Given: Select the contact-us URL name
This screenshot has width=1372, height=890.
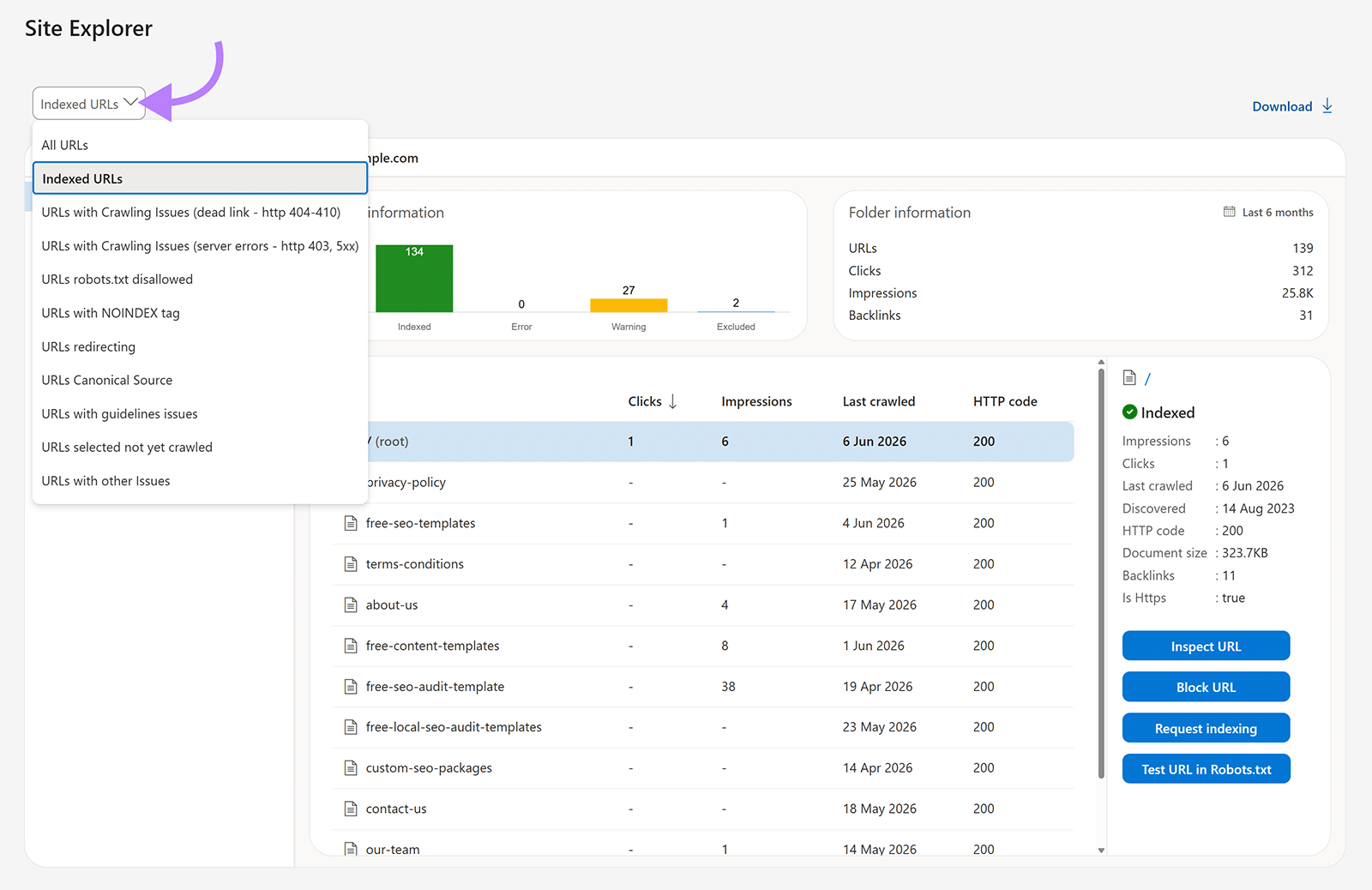Looking at the screenshot, I should pos(396,809).
